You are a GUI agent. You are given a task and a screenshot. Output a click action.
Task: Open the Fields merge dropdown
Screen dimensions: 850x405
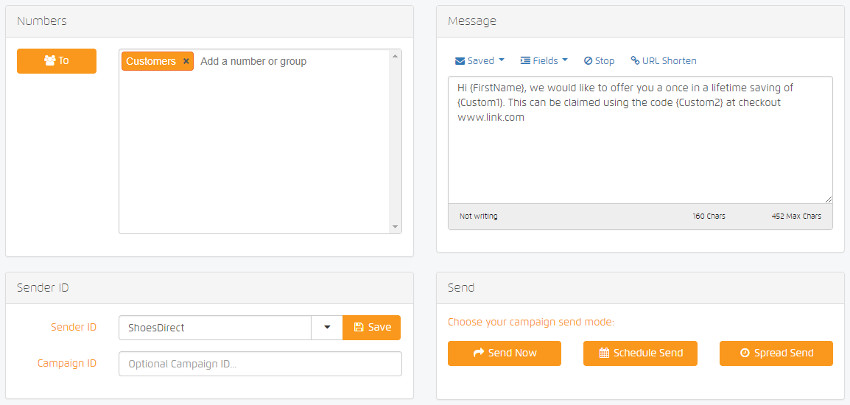544,61
